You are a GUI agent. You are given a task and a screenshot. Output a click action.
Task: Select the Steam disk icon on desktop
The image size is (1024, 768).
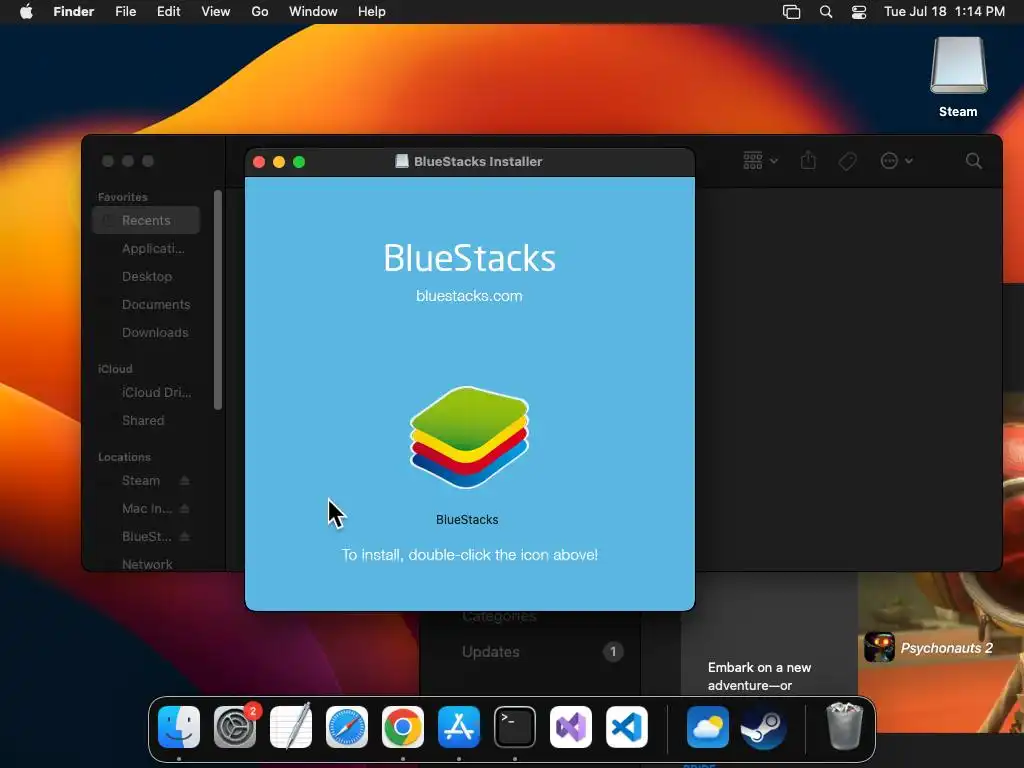click(x=959, y=65)
